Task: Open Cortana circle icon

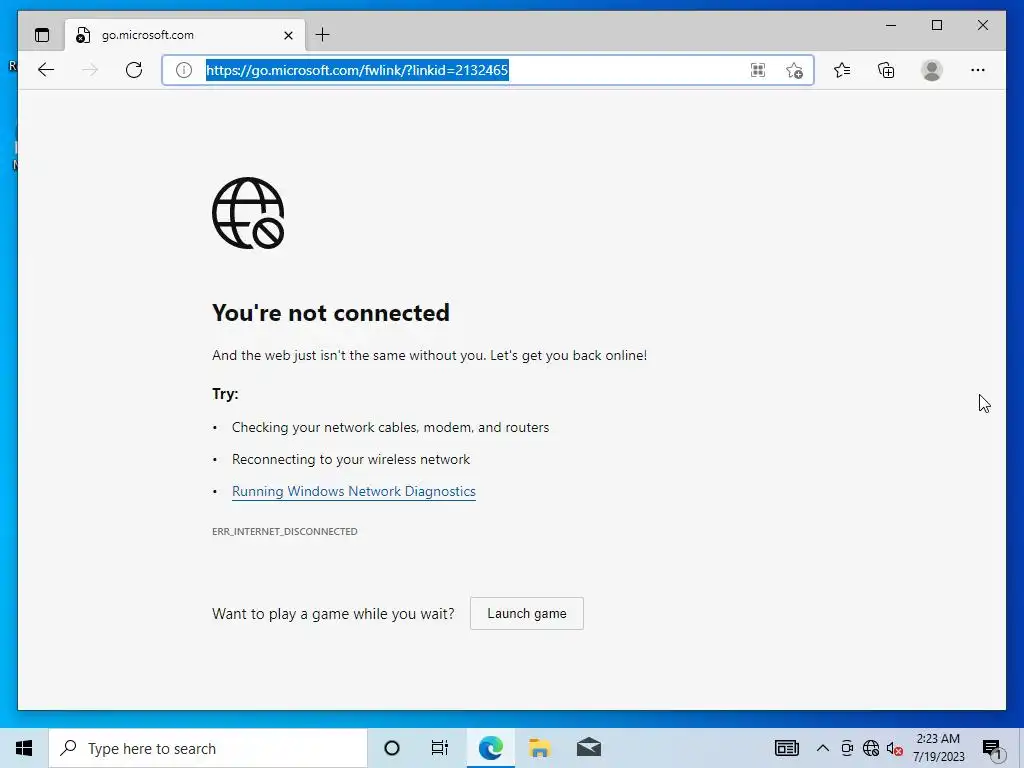Action: click(x=392, y=748)
